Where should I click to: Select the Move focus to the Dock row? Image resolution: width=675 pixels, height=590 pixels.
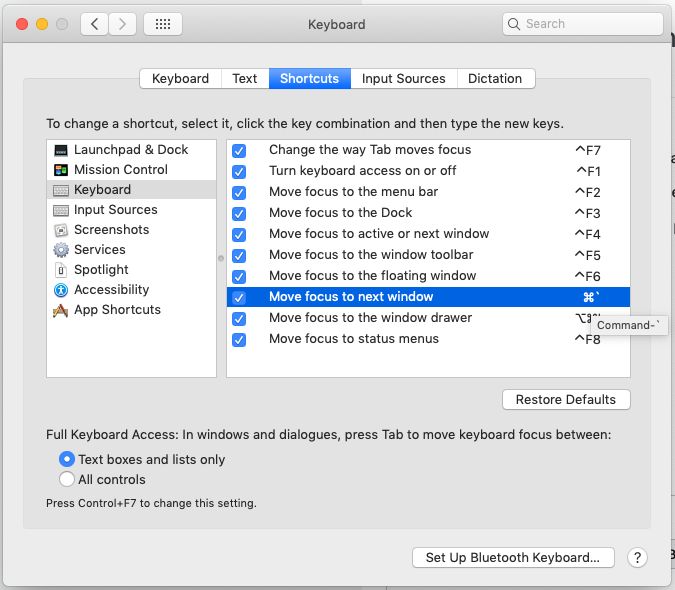click(428, 213)
